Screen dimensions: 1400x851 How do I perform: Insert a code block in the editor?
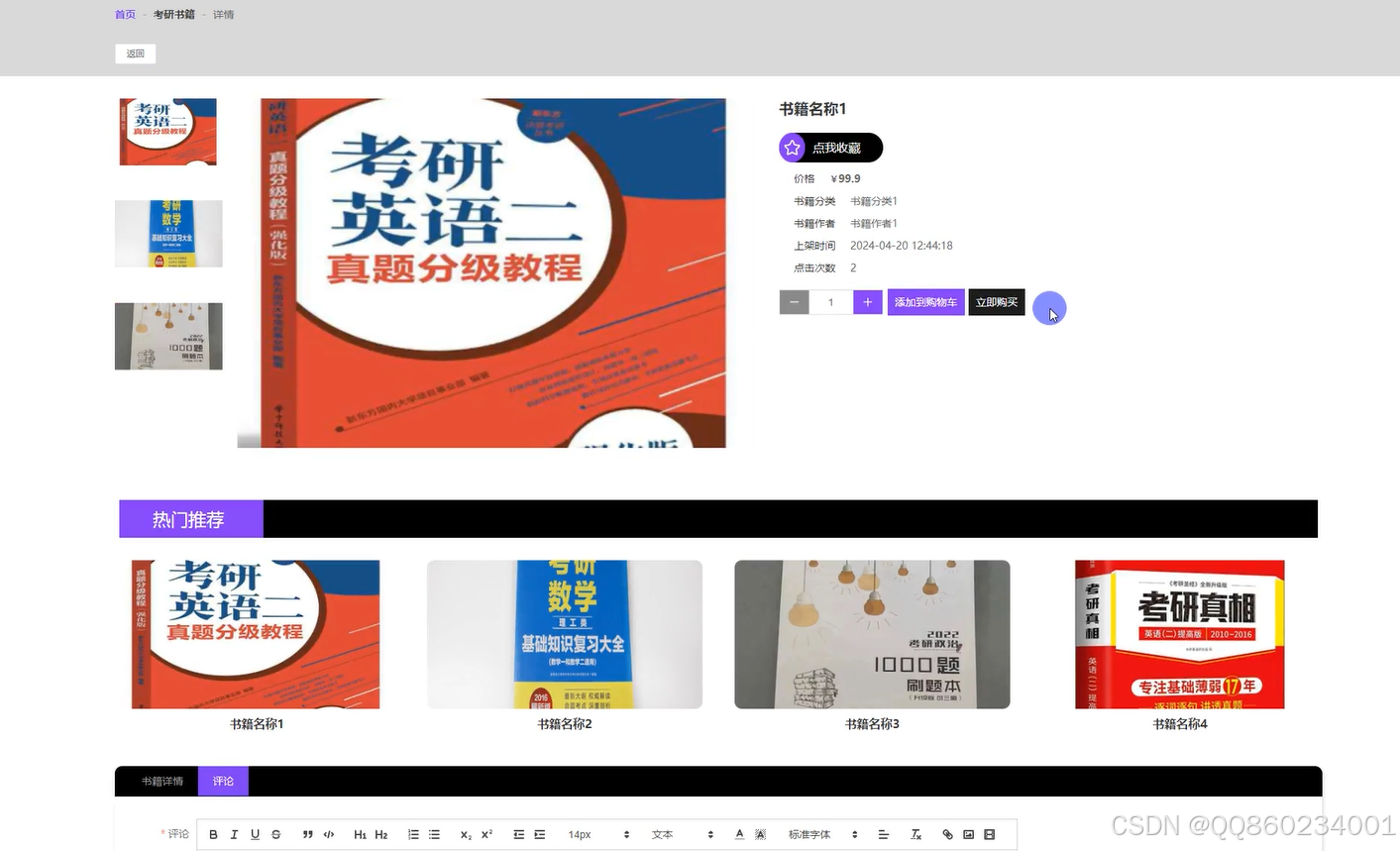[329, 834]
